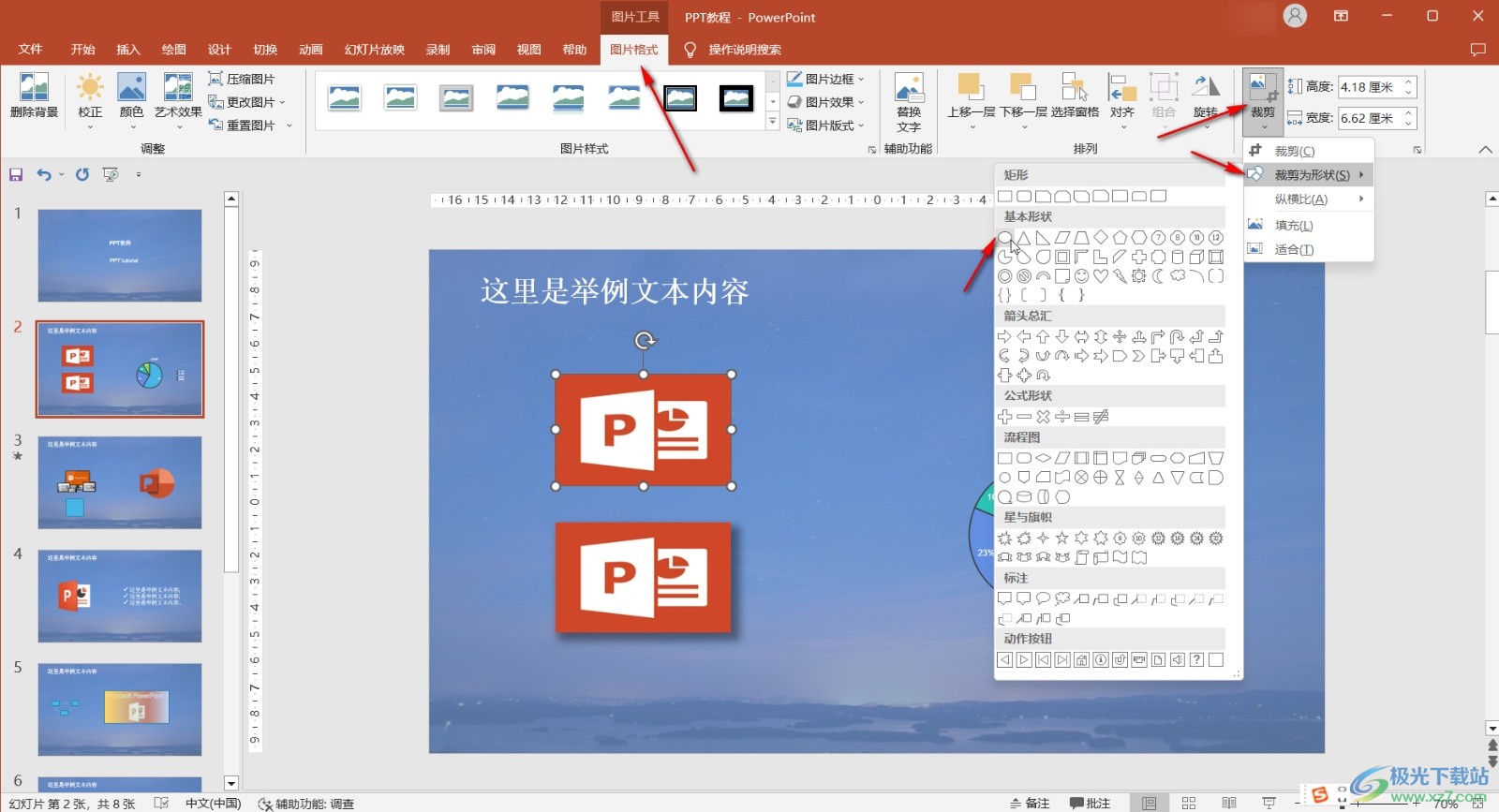Select slide 5 thumbnail in the panel
The height and width of the screenshot is (812, 1499).
tap(120, 709)
